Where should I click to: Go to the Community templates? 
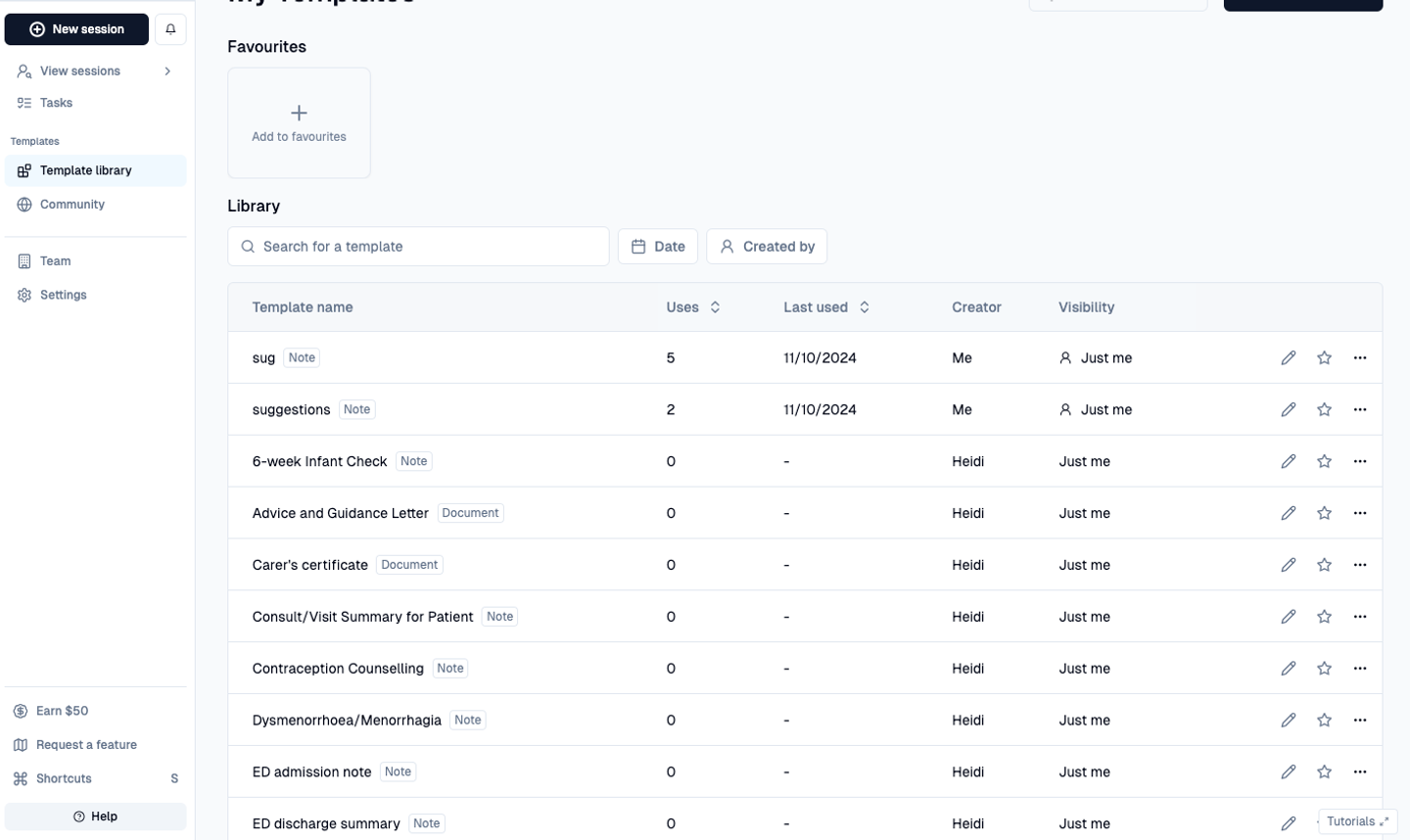coord(71,205)
